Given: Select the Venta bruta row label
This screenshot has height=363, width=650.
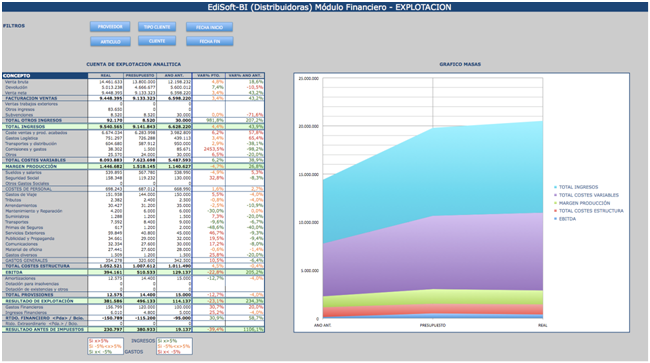Looking at the screenshot, I should click(17, 82).
